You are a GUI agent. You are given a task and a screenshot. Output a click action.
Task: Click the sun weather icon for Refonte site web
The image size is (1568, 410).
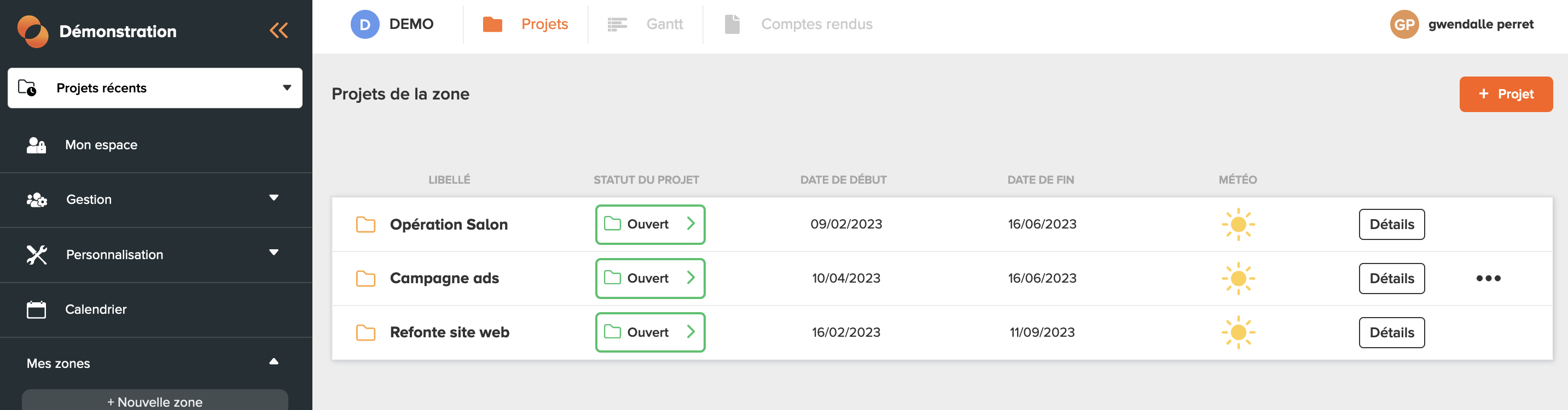(1238, 332)
